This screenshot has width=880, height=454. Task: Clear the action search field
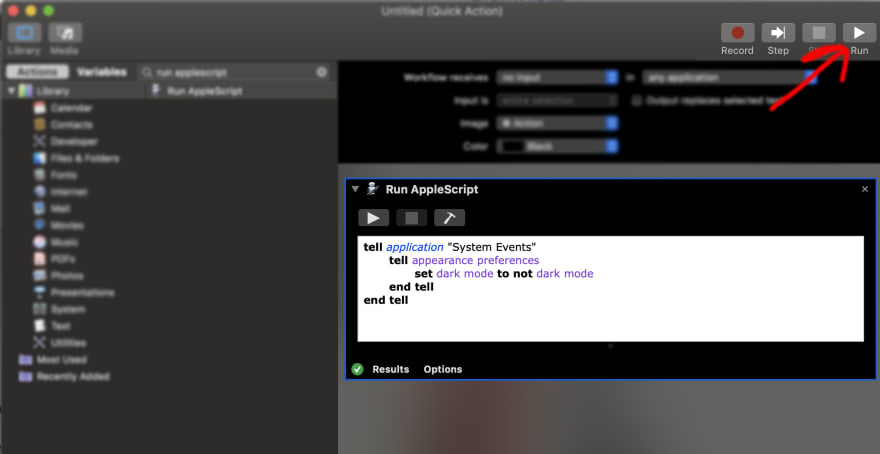tap(322, 72)
